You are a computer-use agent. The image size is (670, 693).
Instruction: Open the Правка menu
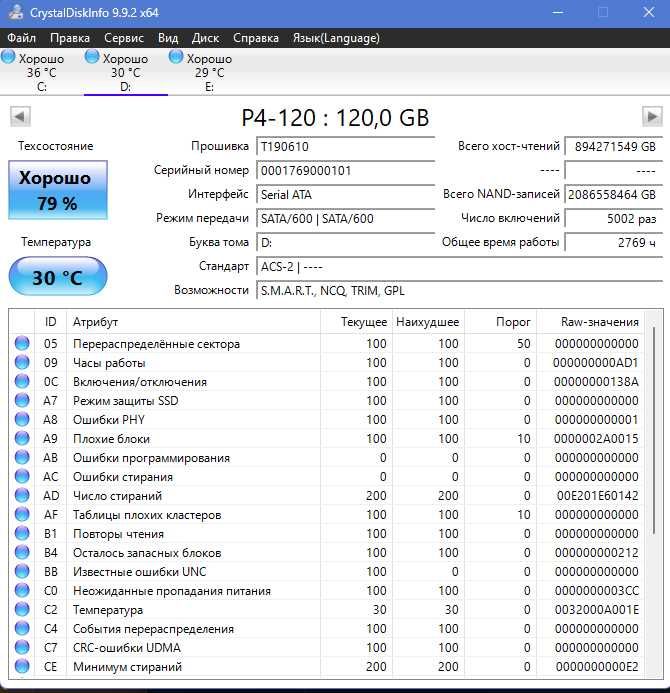[70, 38]
